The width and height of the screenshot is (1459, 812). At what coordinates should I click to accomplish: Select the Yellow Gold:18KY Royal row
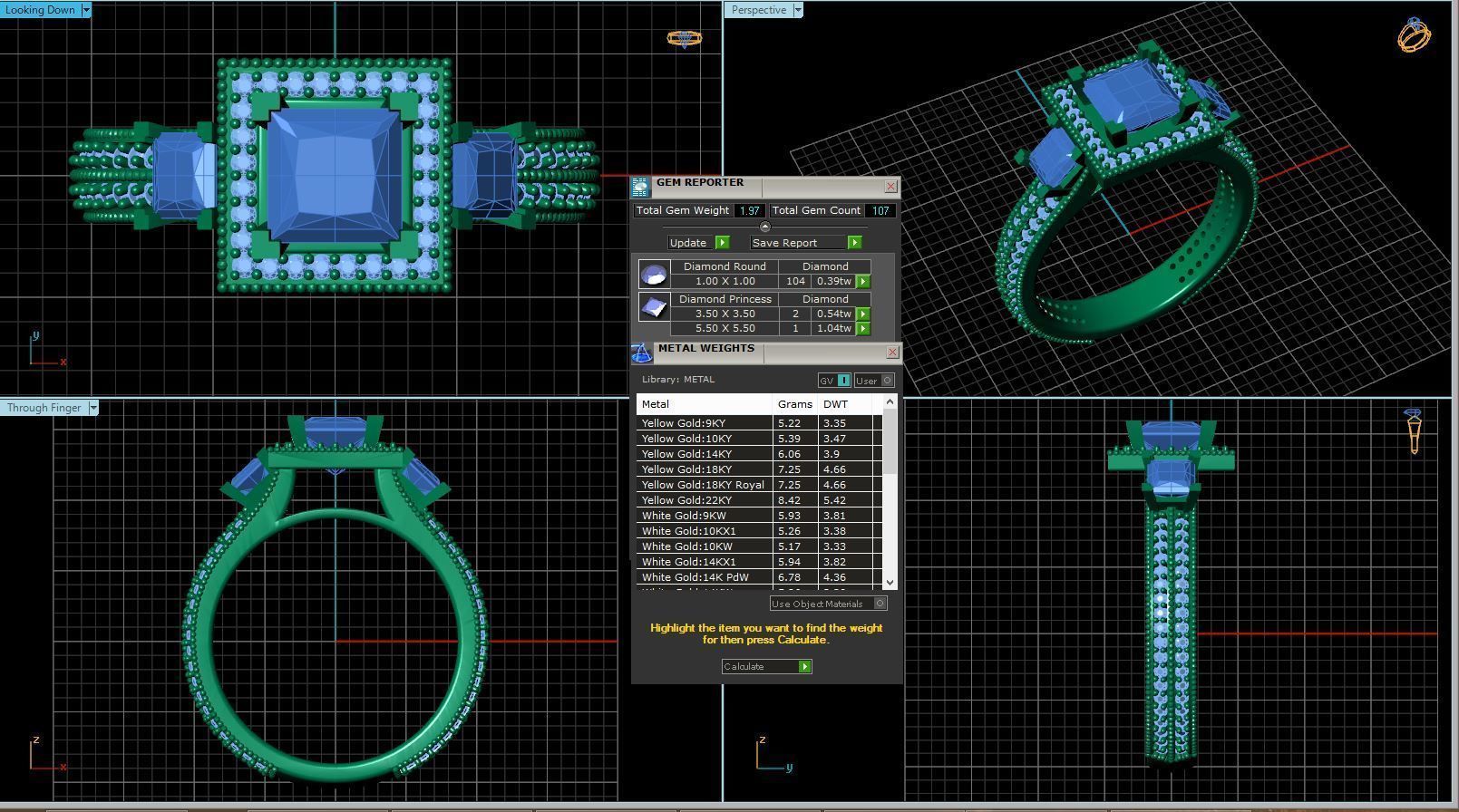(x=759, y=485)
